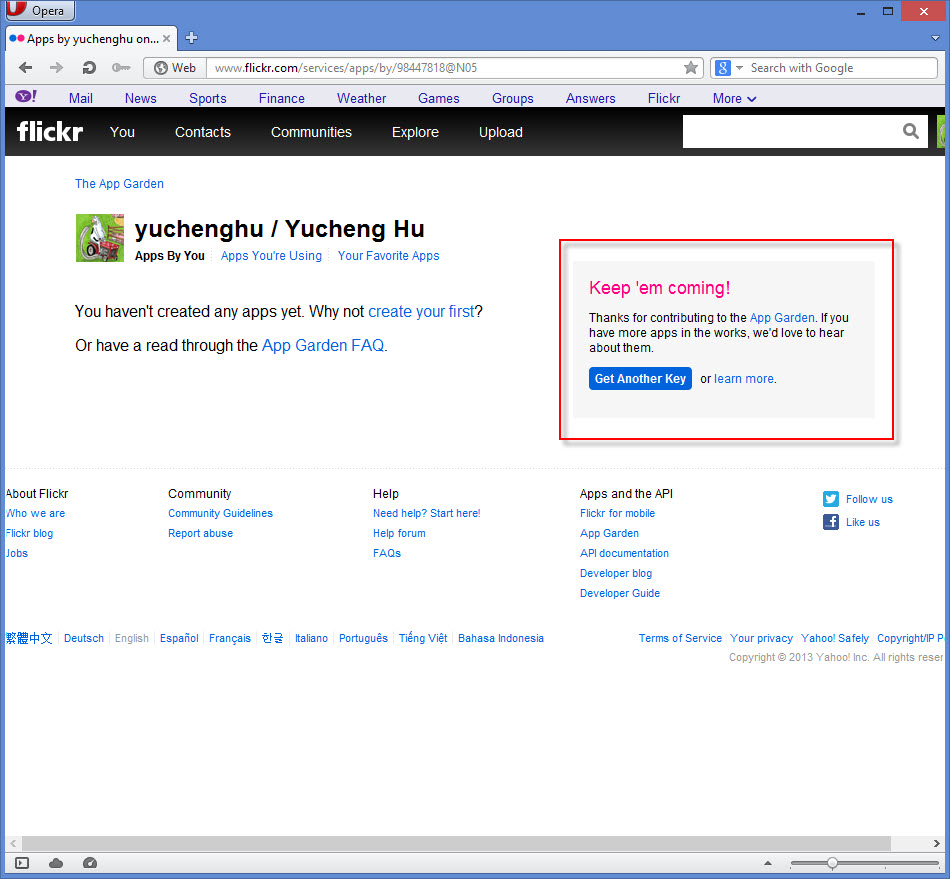The width and height of the screenshot is (950, 879).
Task: Open the Community Guidelines link
Action: coord(221,513)
